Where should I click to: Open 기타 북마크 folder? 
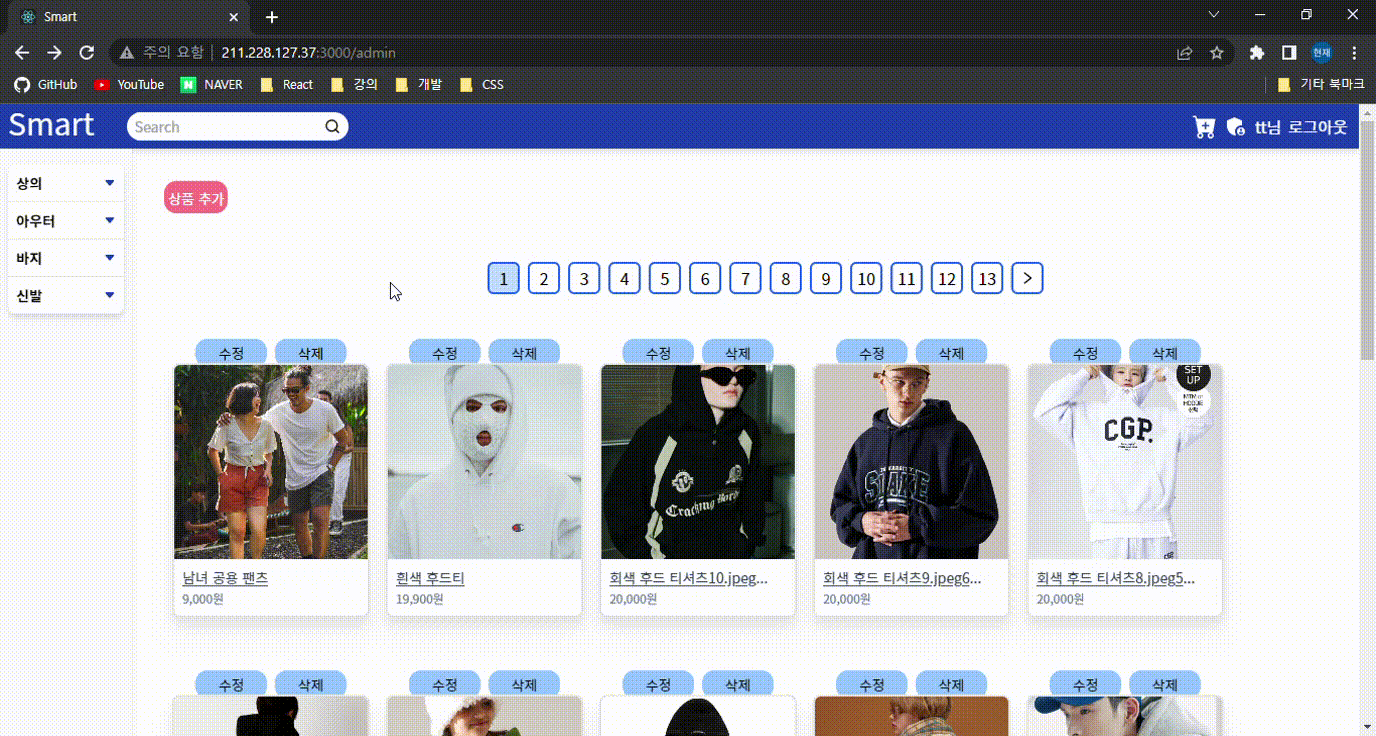pyautogui.click(x=1321, y=85)
